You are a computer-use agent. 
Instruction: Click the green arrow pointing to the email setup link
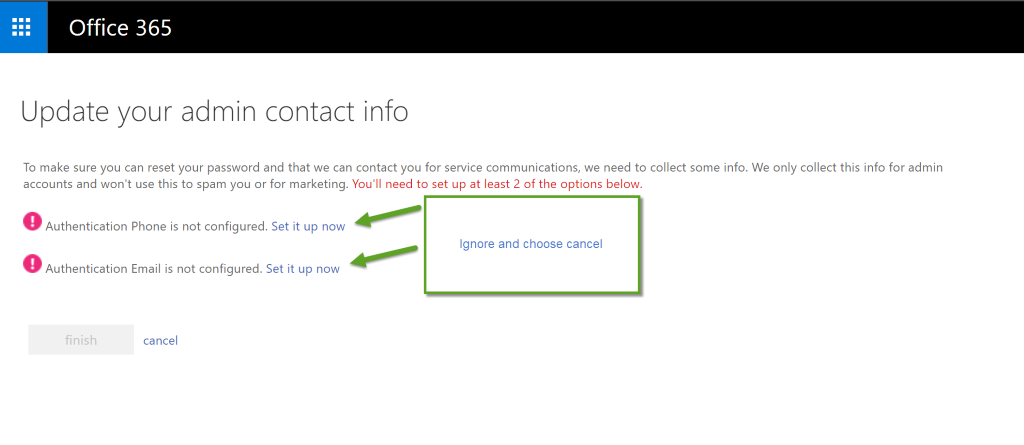(x=384, y=255)
